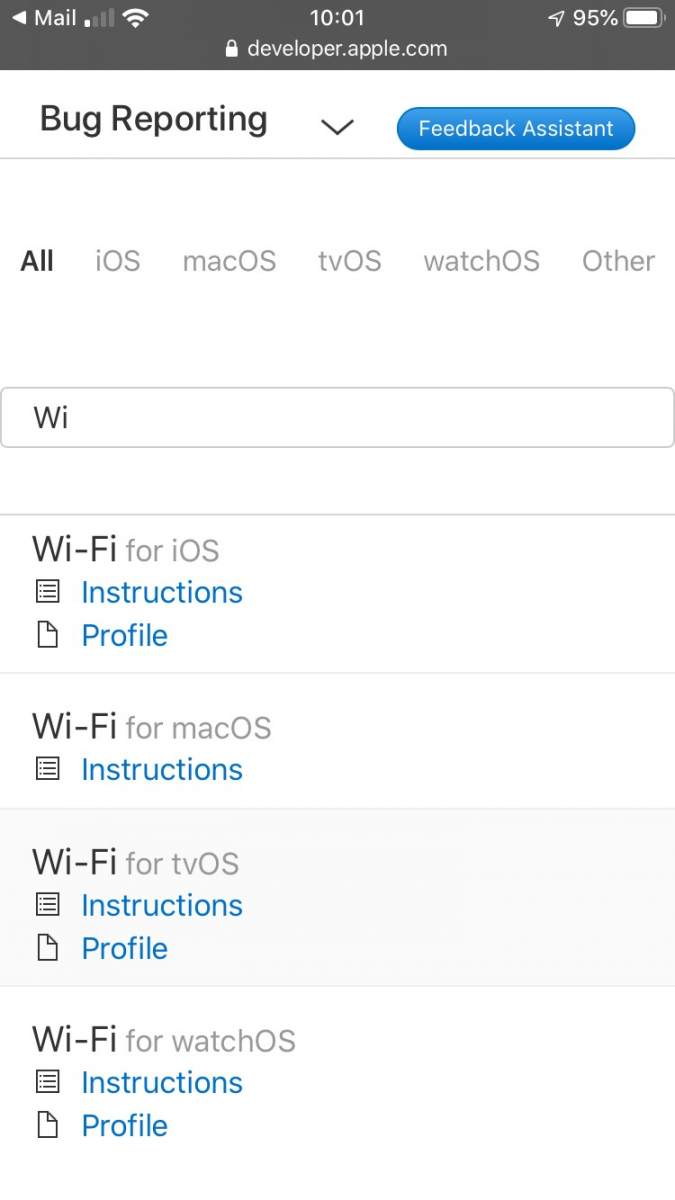This screenshot has width=675, height=1200.
Task: Open the Instructions link for Wi-Fi macOS
Action: click(x=162, y=769)
